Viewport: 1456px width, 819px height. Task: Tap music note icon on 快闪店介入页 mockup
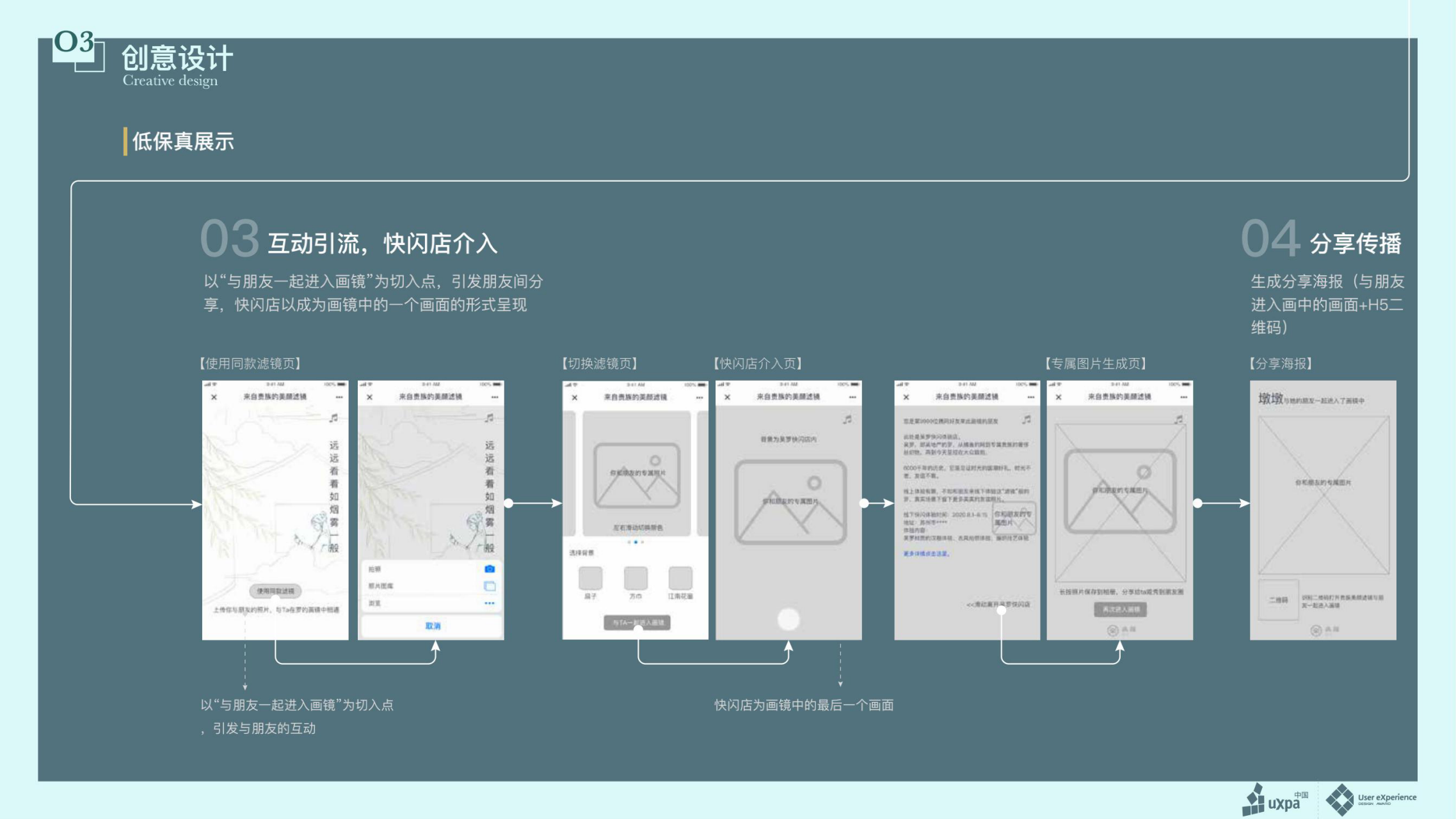(847, 420)
